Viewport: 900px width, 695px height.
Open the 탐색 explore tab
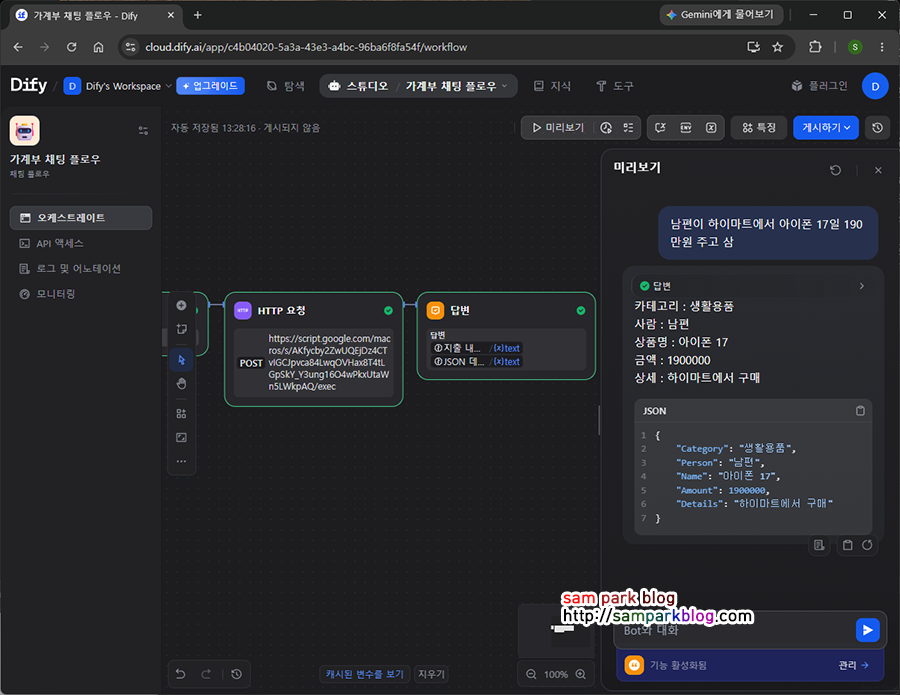pos(286,86)
